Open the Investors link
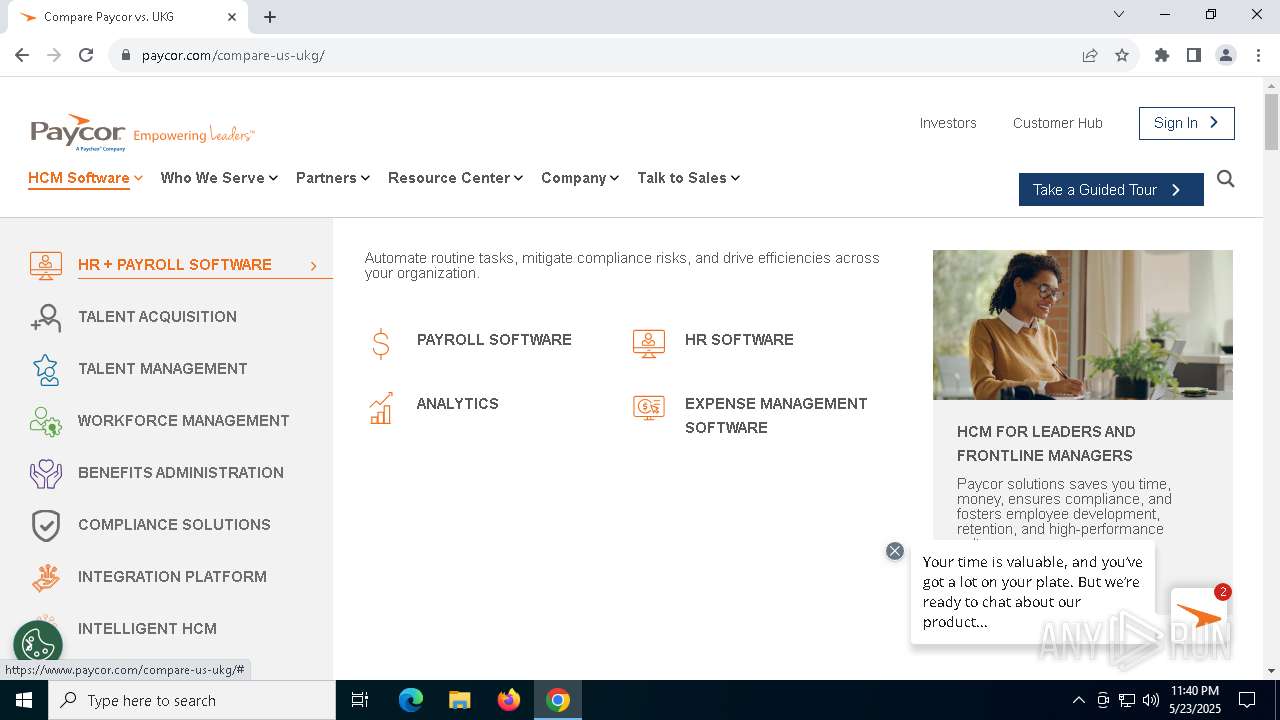The image size is (1280, 720). point(948,123)
